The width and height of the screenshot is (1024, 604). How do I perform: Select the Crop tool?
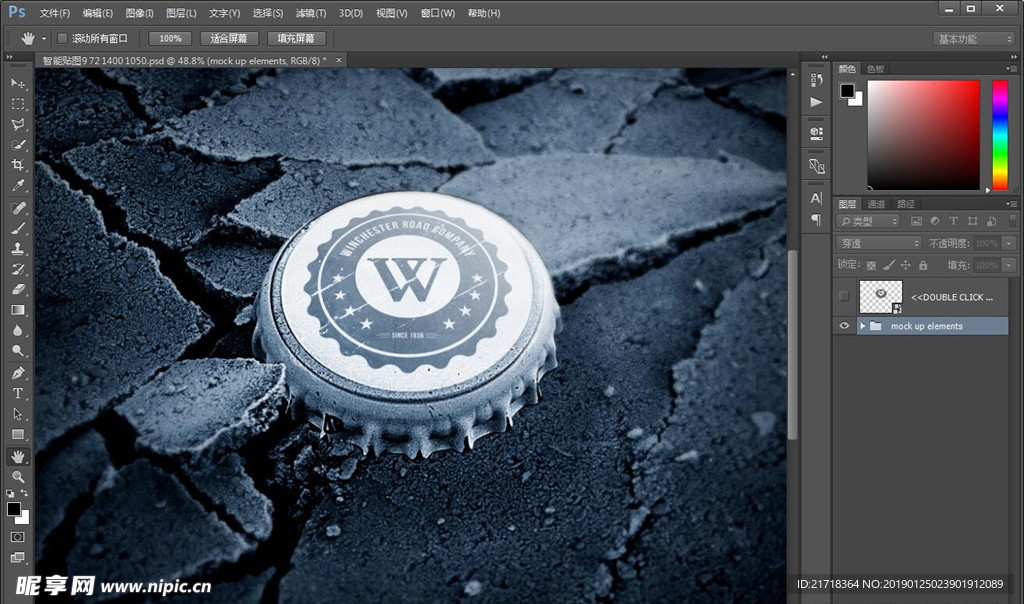[x=18, y=166]
